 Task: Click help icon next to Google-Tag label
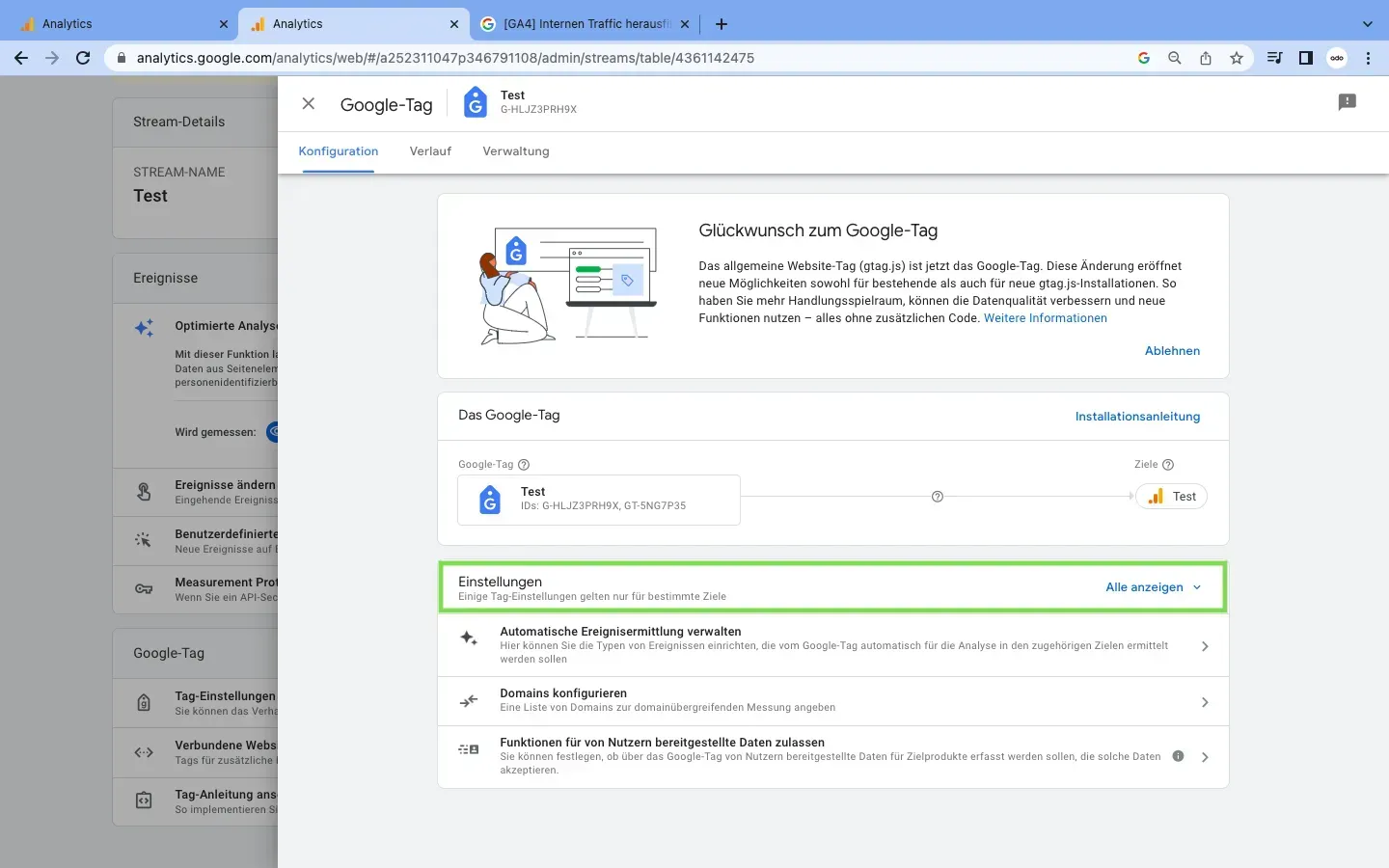(x=524, y=465)
